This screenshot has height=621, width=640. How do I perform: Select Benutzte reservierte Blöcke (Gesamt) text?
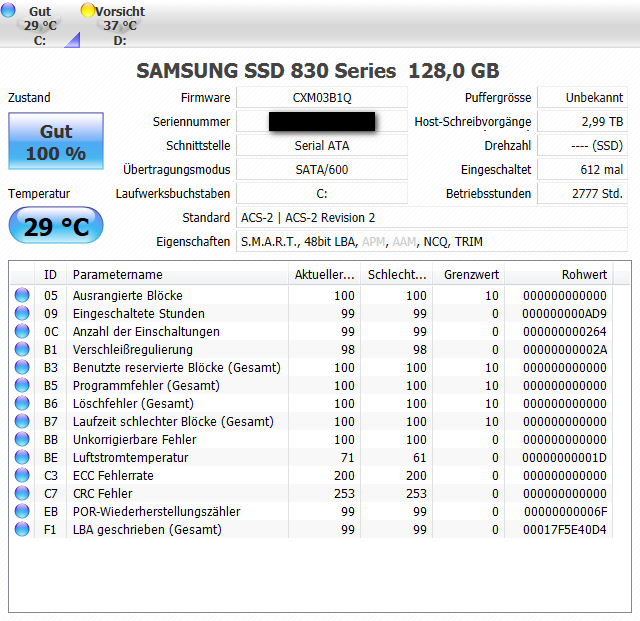coord(177,367)
